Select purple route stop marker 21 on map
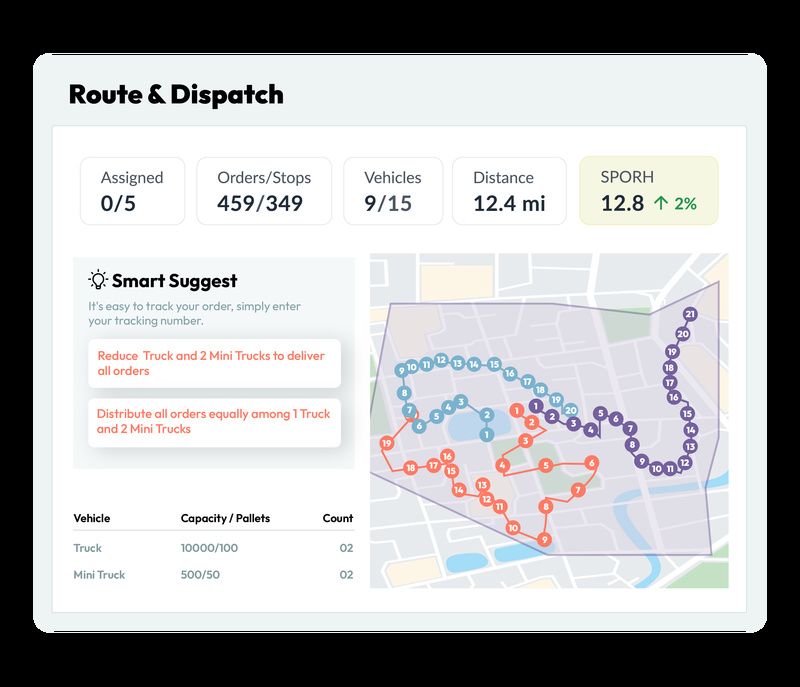This screenshot has height=687, width=800. click(x=690, y=314)
